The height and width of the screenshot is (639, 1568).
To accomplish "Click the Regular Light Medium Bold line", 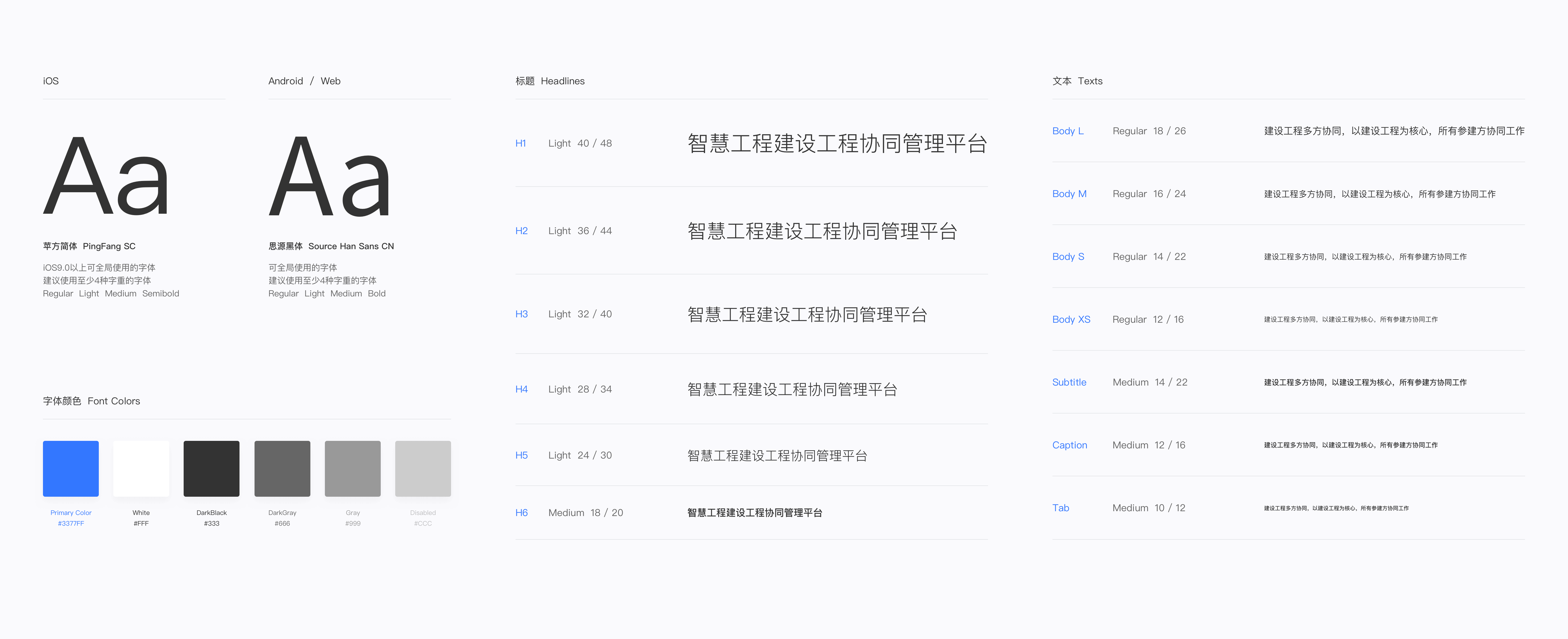I will tap(327, 293).
